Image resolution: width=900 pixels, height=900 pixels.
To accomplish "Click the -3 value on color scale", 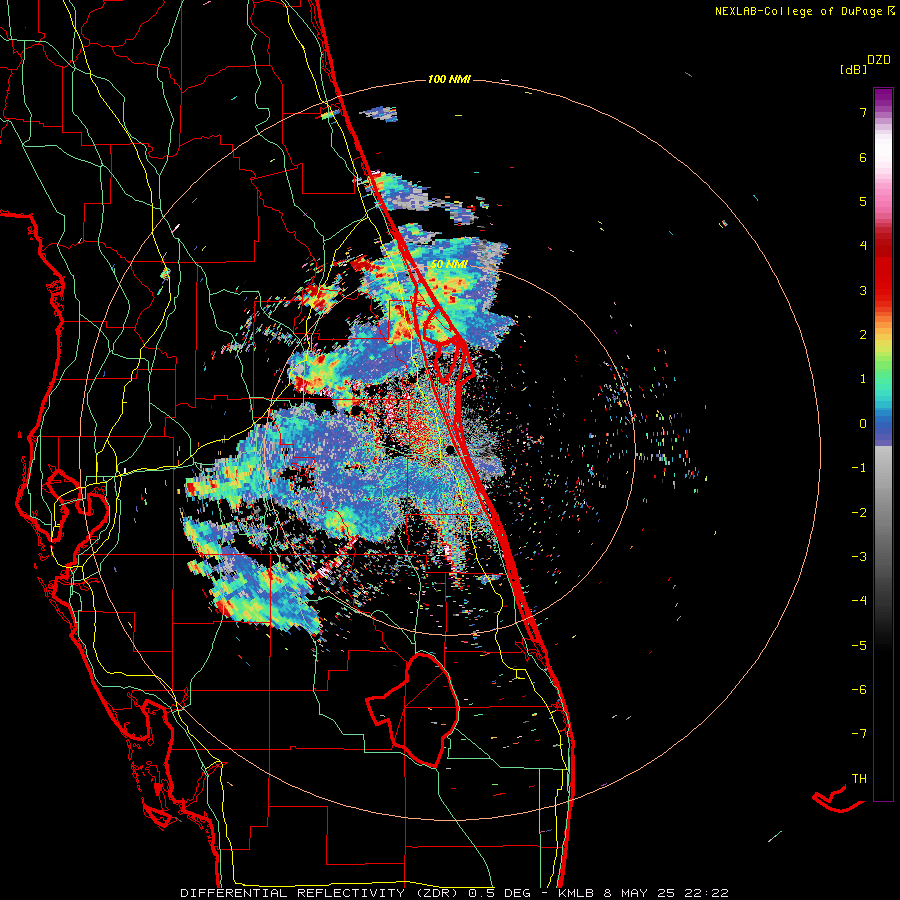I will [x=859, y=556].
